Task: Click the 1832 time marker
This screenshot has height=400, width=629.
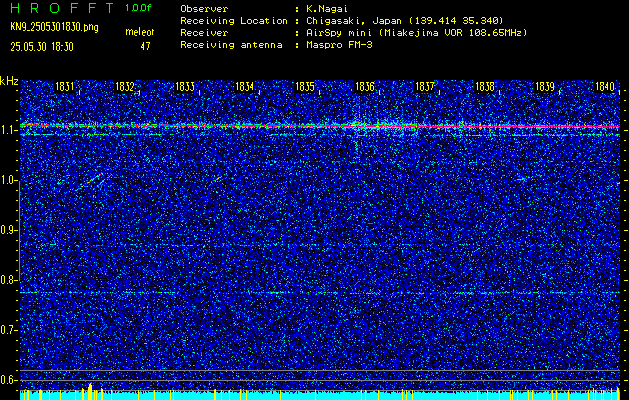Action: (125, 86)
